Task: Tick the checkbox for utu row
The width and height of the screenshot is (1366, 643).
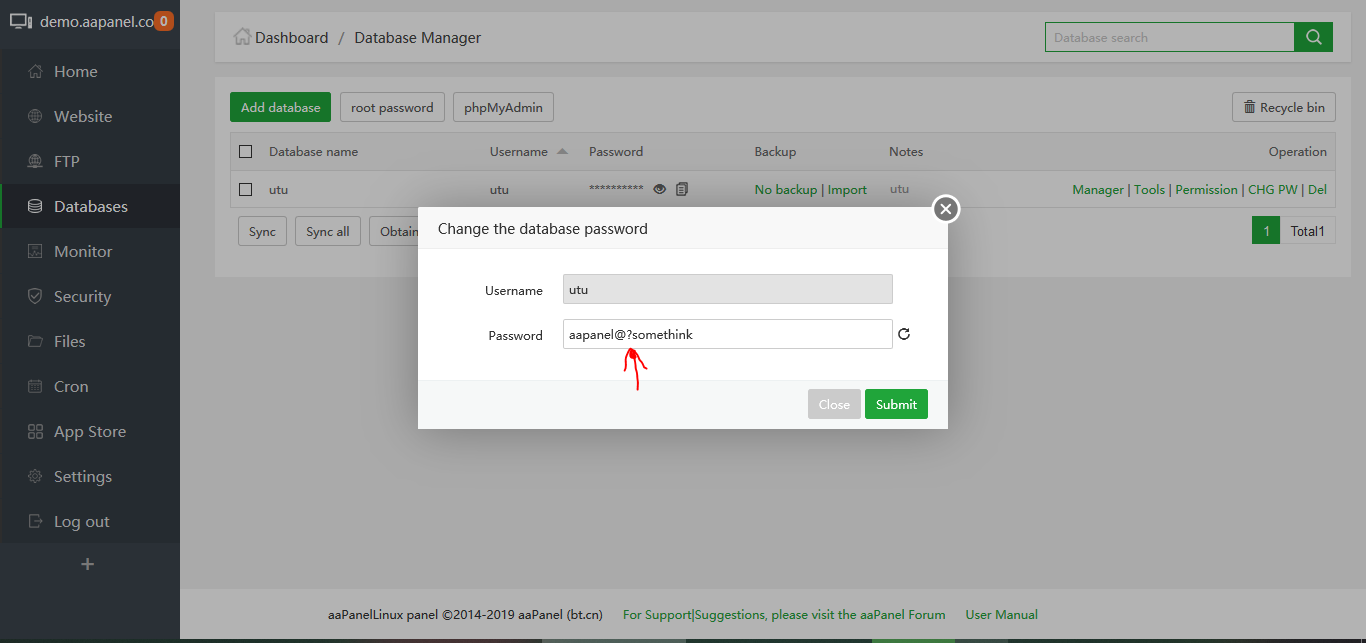Action: 246,189
